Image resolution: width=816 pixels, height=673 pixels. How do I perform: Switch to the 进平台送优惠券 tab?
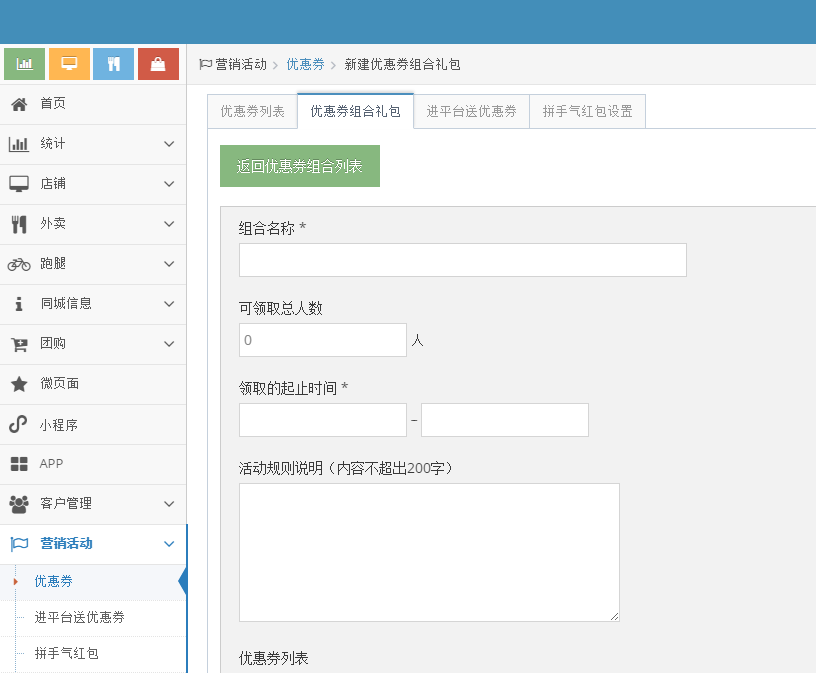click(469, 111)
